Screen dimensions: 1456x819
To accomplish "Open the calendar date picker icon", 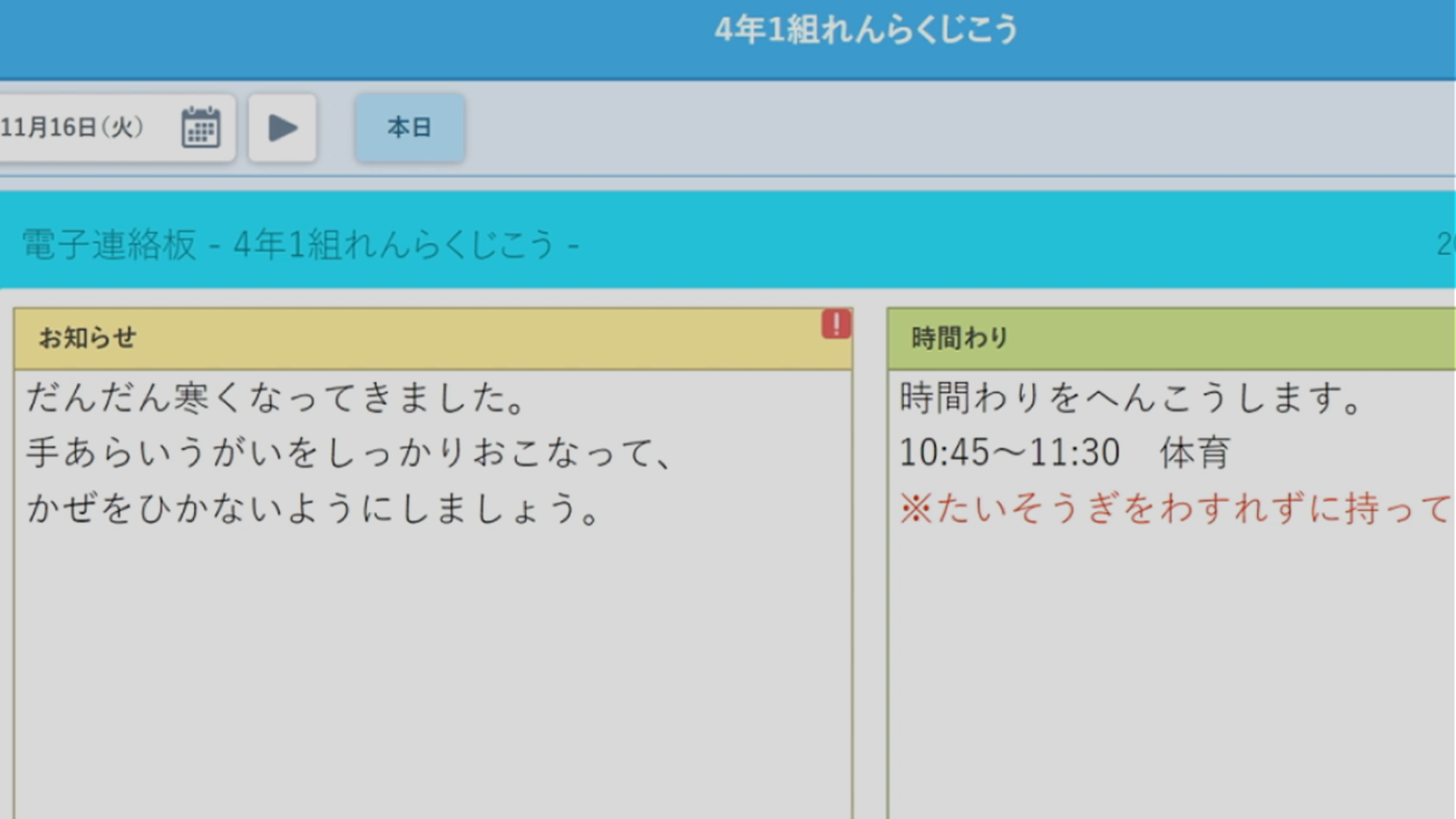I will tap(200, 127).
